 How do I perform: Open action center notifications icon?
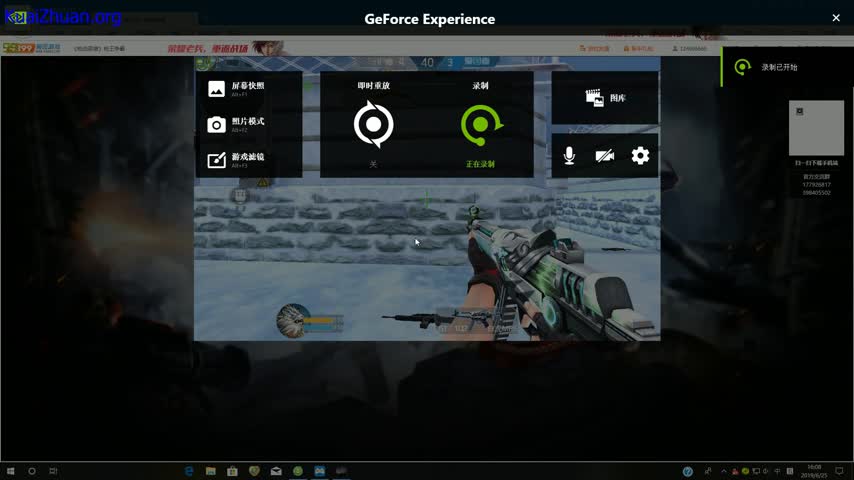coord(839,471)
